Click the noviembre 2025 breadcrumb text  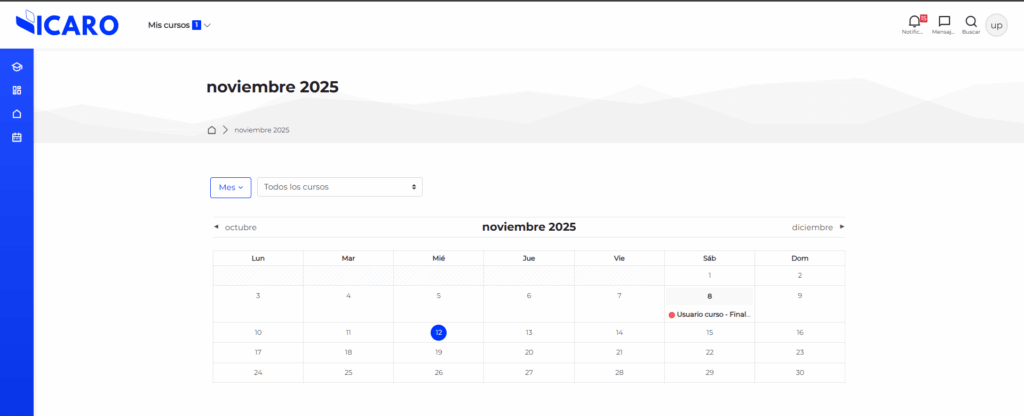(x=262, y=130)
